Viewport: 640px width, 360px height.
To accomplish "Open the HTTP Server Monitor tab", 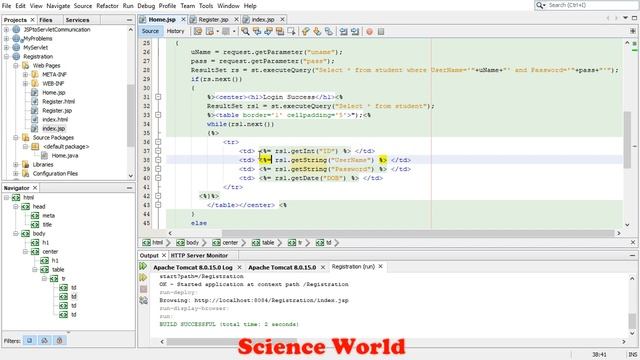I will point(199,255).
